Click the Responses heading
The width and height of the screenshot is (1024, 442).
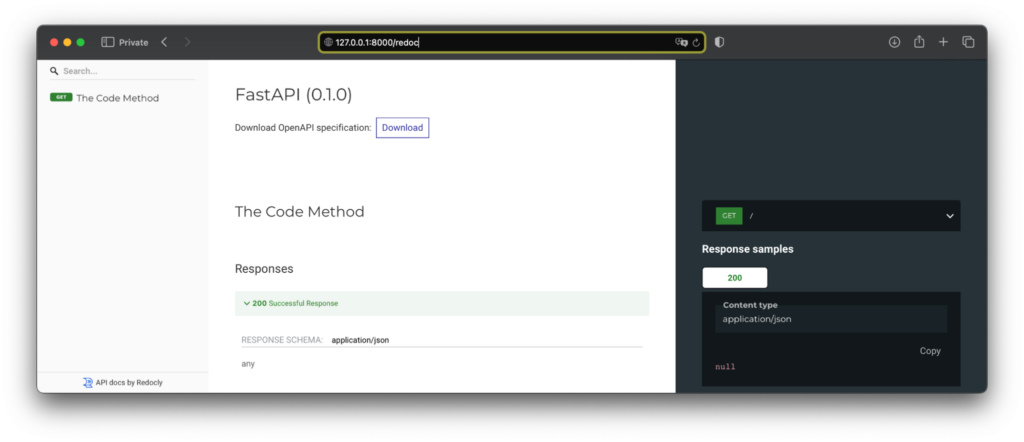point(264,268)
